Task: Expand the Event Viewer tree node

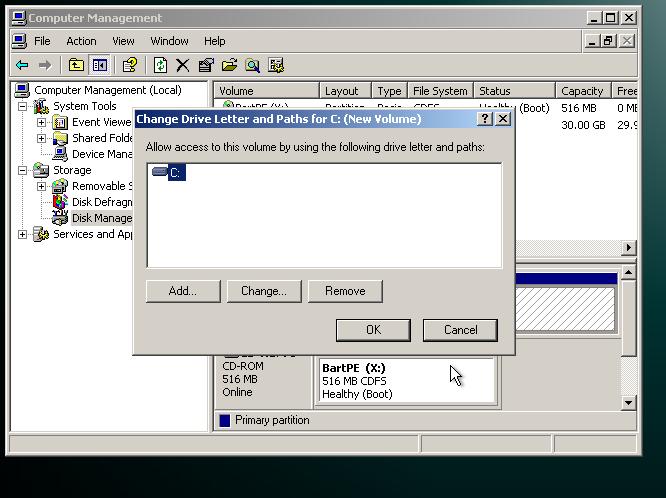Action: pyautogui.click(x=42, y=122)
